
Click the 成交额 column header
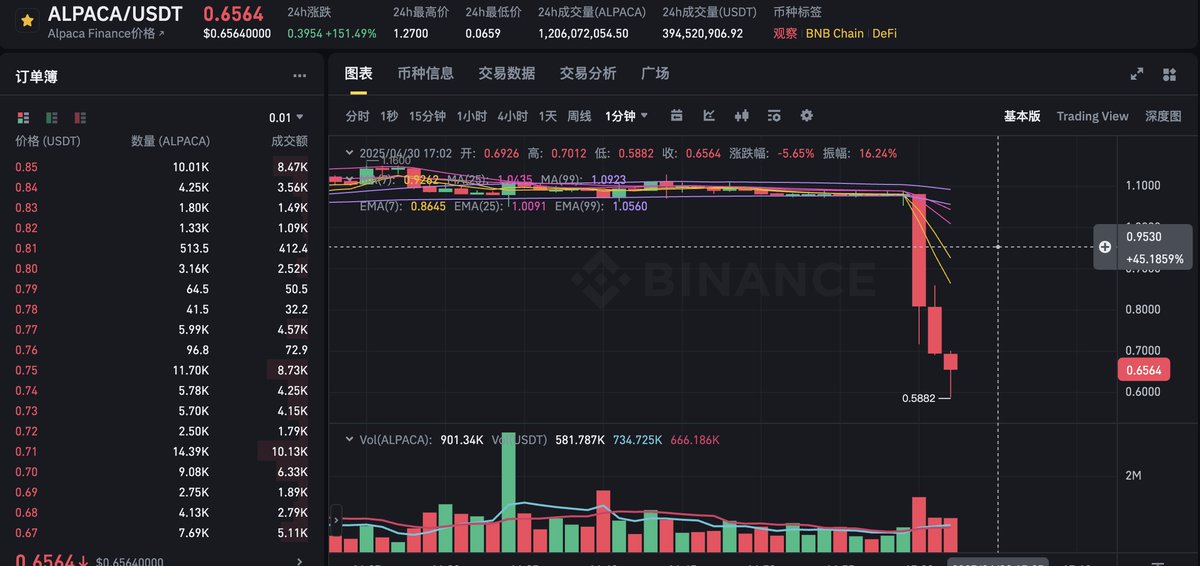[x=289, y=141]
